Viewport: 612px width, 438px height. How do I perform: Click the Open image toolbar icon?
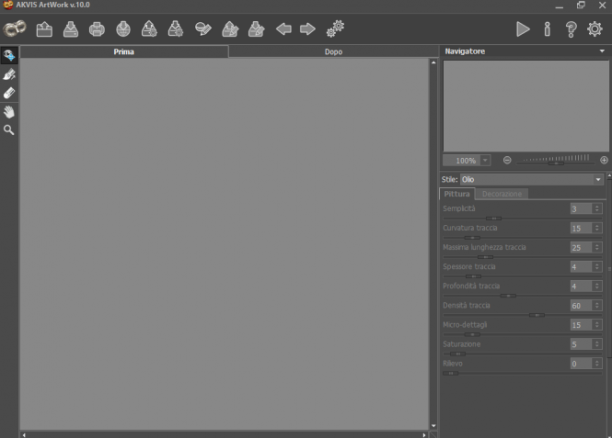coord(44,29)
